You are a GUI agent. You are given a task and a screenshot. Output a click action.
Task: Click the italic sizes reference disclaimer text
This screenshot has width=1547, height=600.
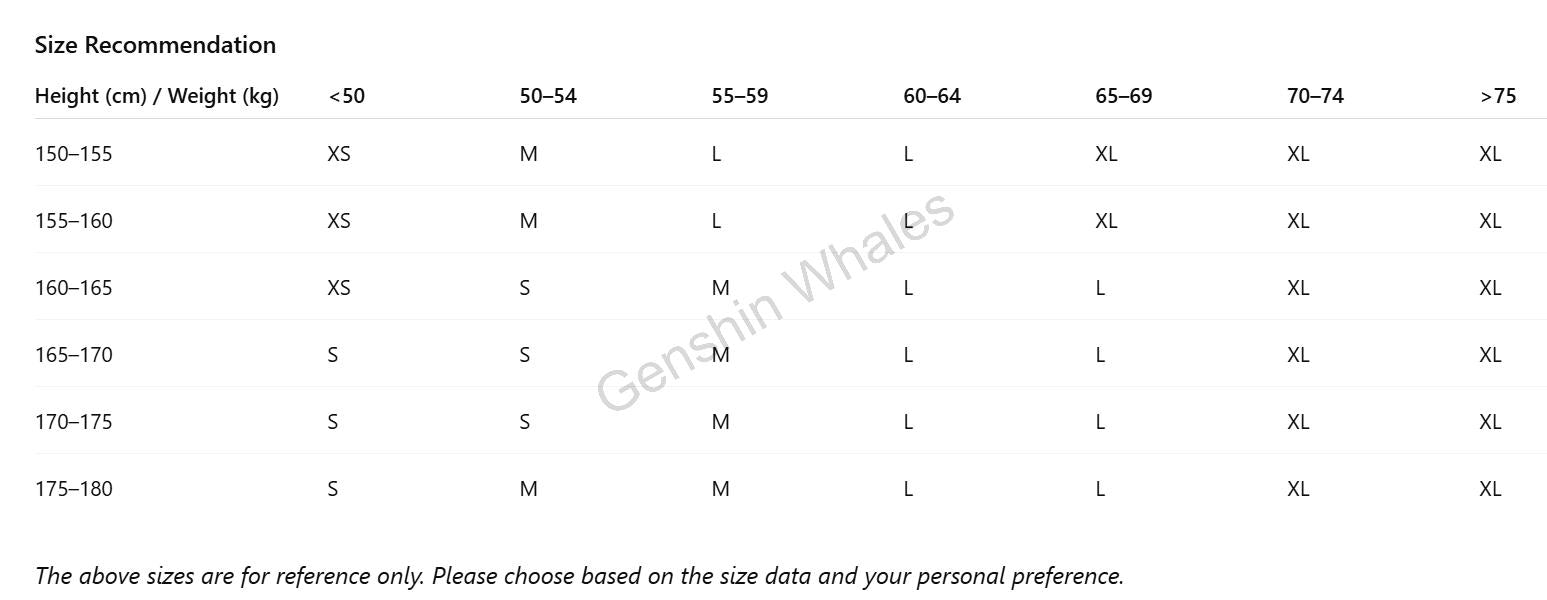(579, 576)
